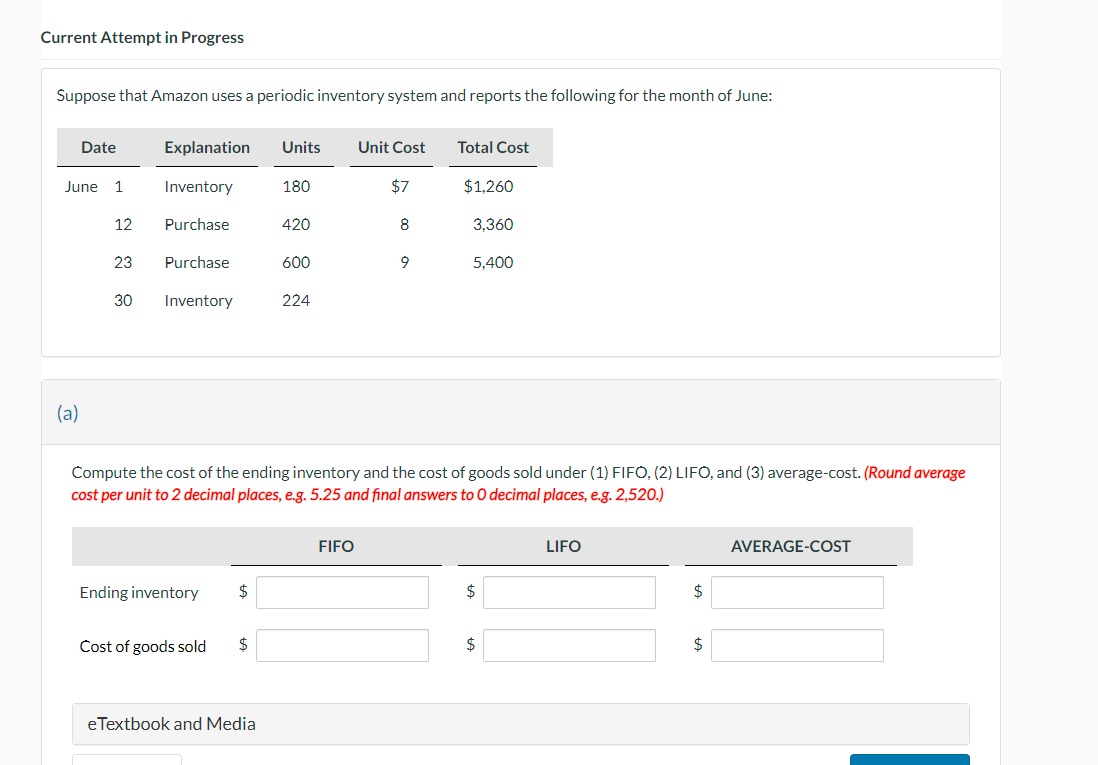The width and height of the screenshot is (1098, 765).
Task: Select the LIFO column header
Action: (563, 546)
